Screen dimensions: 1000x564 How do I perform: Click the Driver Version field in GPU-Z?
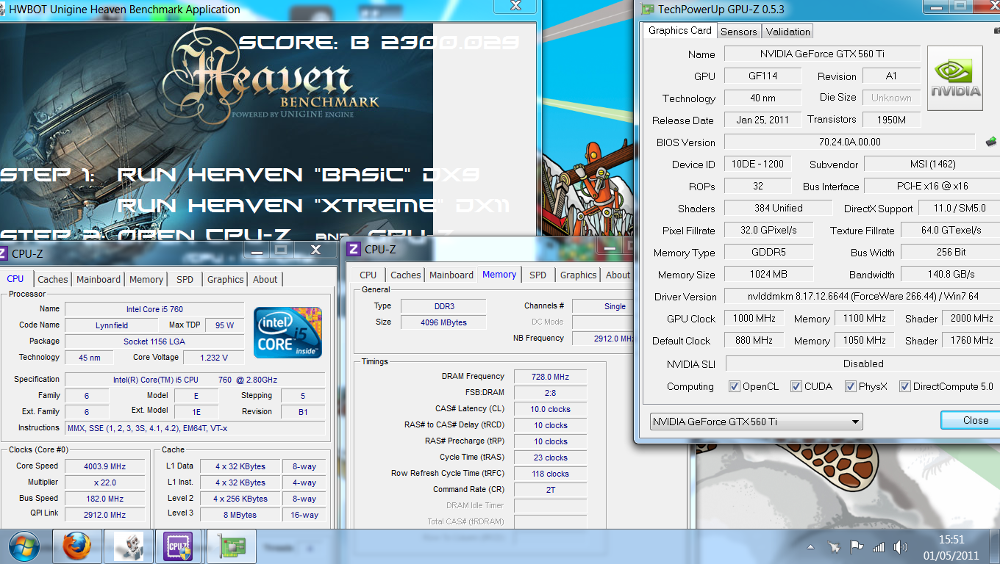pos(862,296)
